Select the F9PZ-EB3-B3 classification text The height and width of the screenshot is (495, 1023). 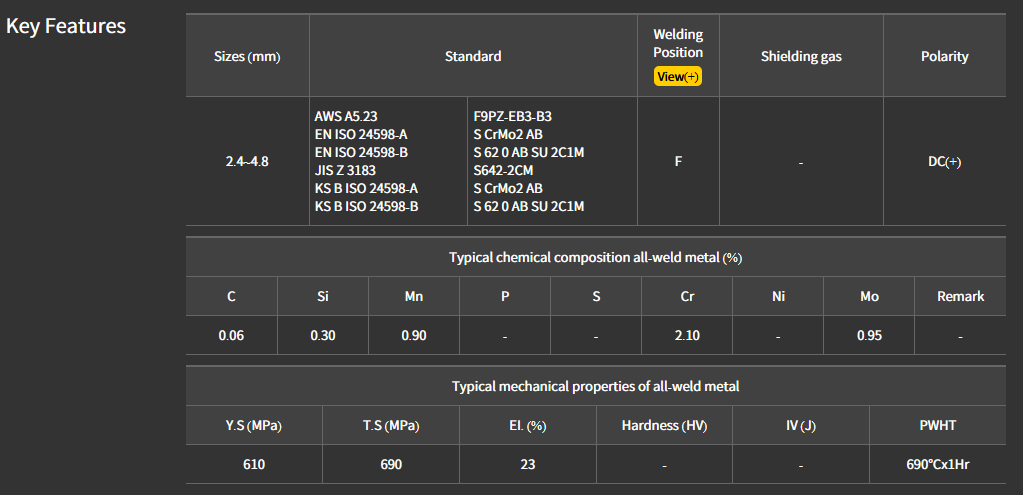[x=512, y=116]
